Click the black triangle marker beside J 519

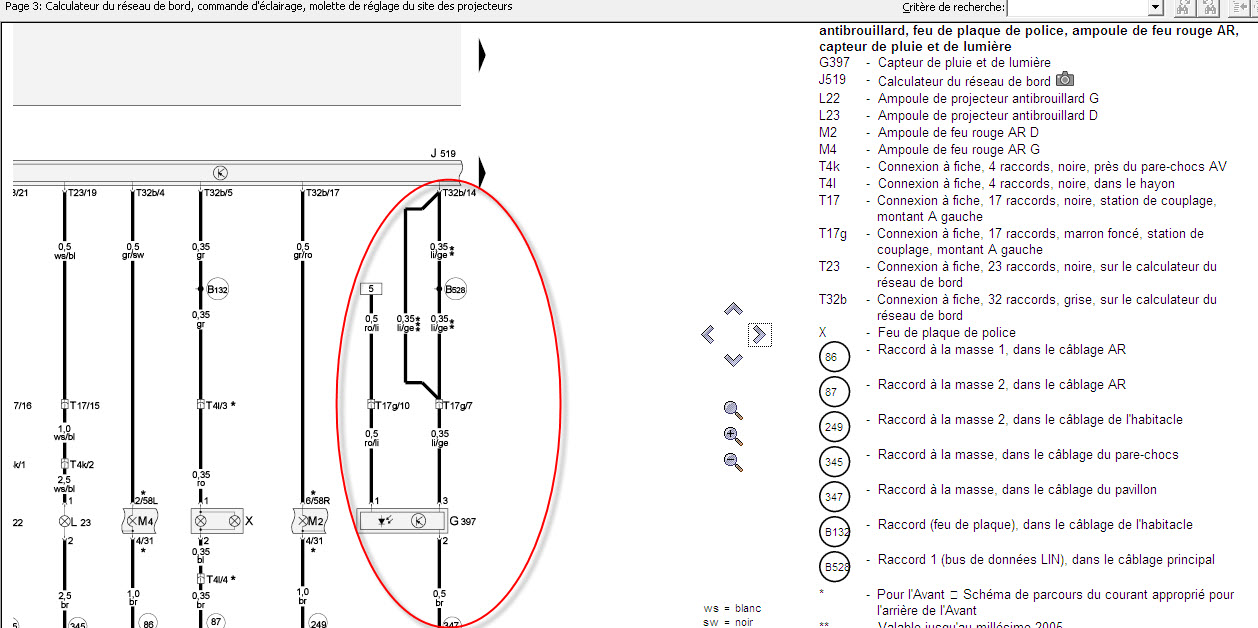(x=482, y=170)
